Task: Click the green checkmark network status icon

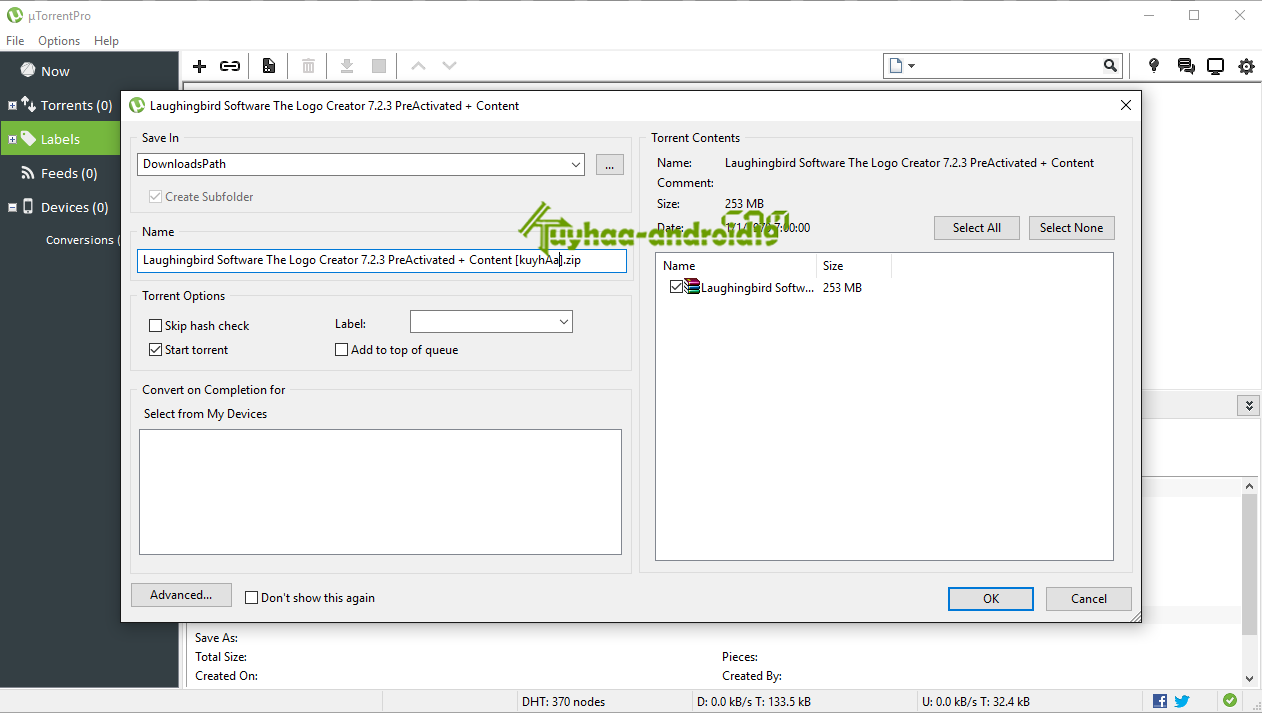Action: [x=1230, y=701]
